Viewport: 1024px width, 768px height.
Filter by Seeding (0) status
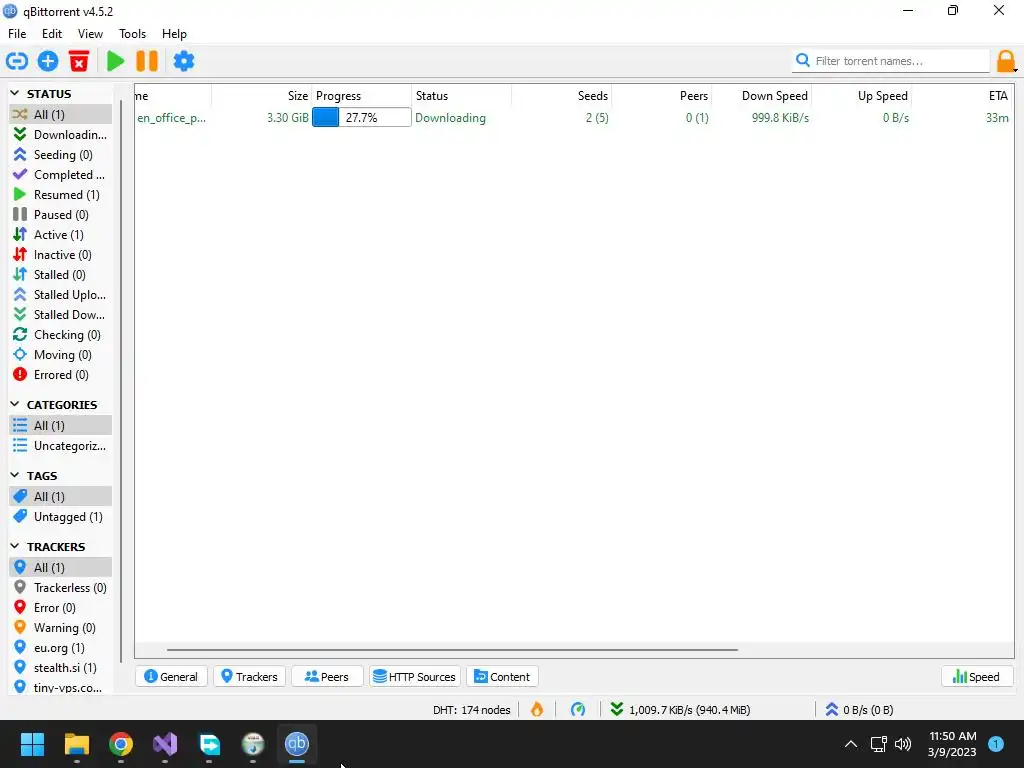60,155
